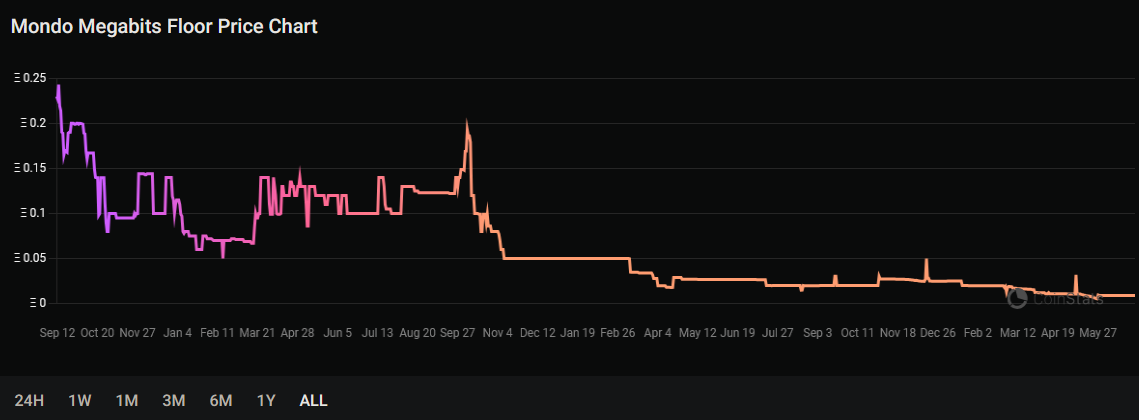The image size is (1139, 420).
Task: Click the Jun 5 date label
Action: (x=338, y=333)
